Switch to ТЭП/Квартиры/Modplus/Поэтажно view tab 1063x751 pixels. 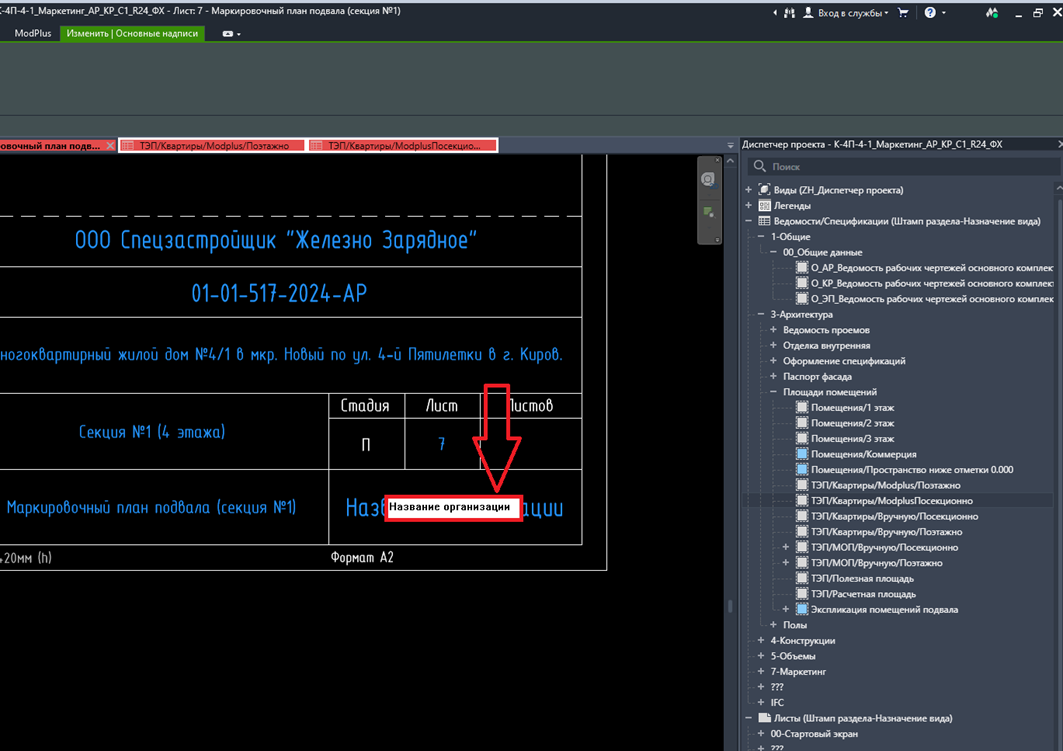click(212, 146)
